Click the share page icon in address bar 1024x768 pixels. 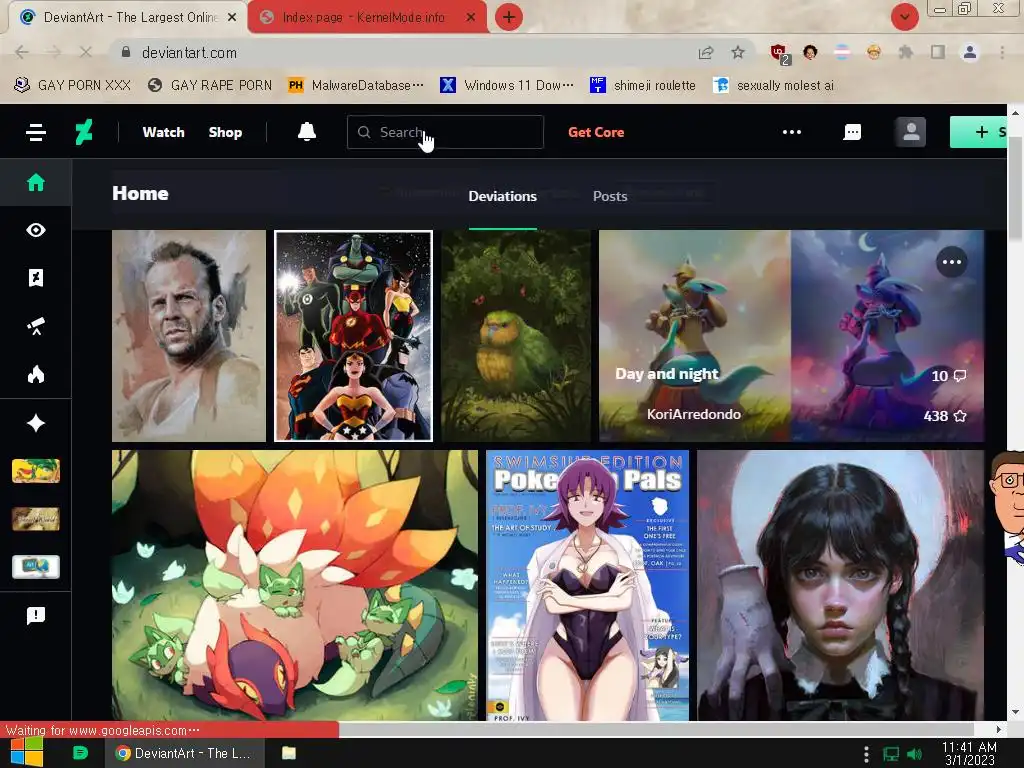(x=705, y=52)
